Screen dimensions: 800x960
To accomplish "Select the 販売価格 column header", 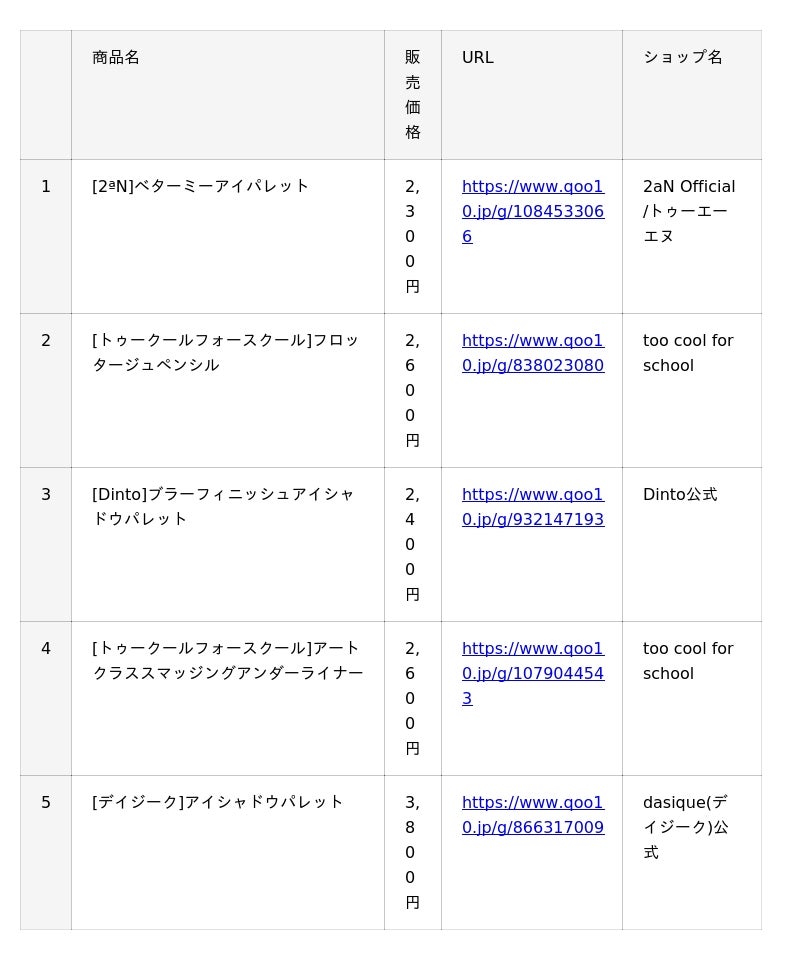I will (412, 95).
